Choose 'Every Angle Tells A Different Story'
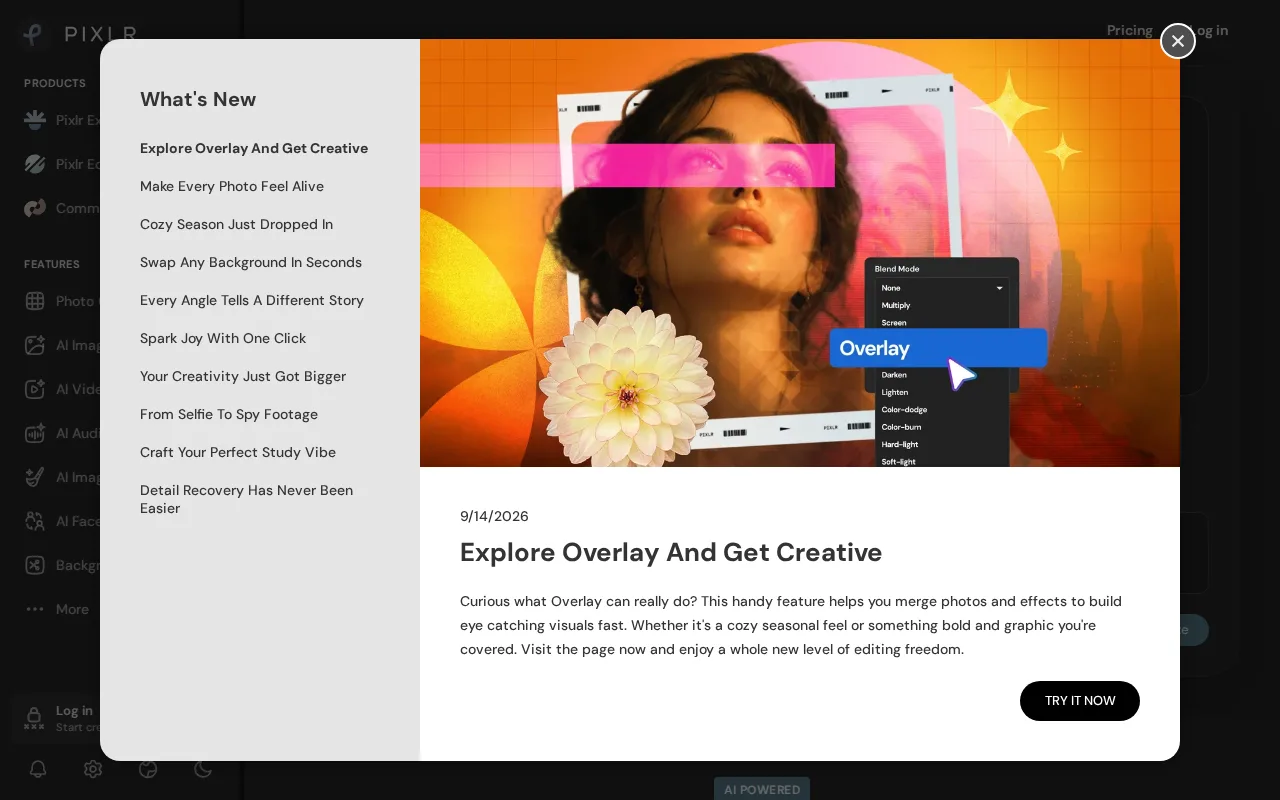 pos(252,300)
